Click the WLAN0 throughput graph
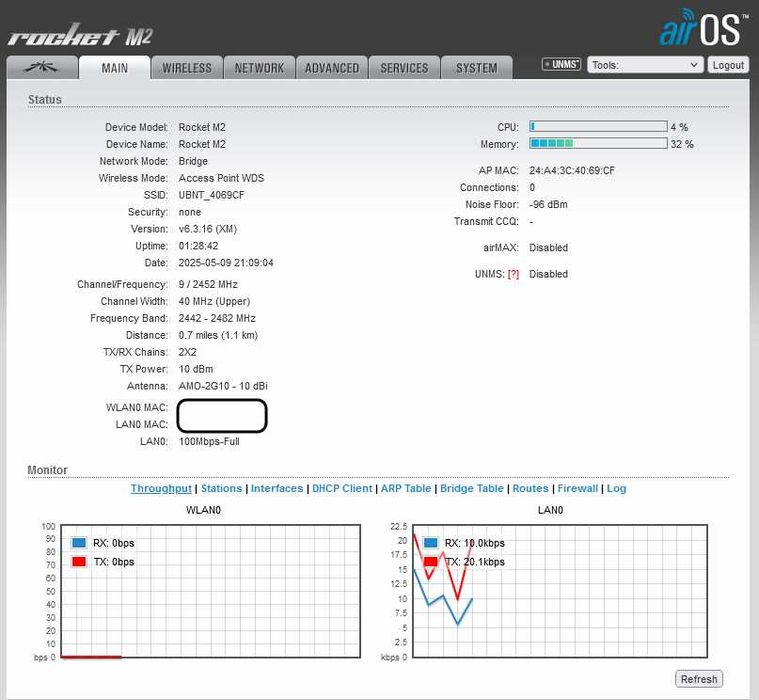Viewport: 759px width, 700px height. [211, 591]
